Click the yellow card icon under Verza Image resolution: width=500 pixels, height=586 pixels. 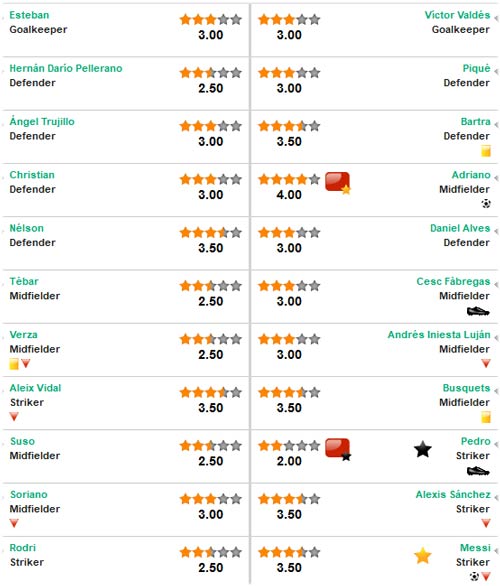pyautogui.click(x=14, y=364)
